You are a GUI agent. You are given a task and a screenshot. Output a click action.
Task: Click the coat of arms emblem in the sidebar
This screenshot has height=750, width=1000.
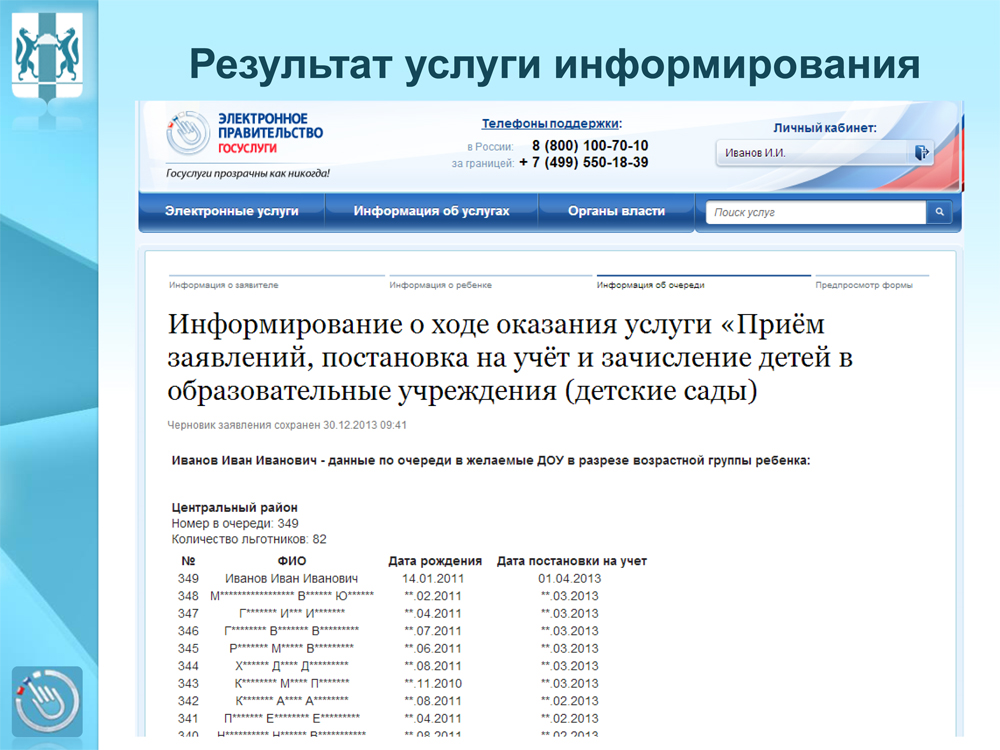48,55
